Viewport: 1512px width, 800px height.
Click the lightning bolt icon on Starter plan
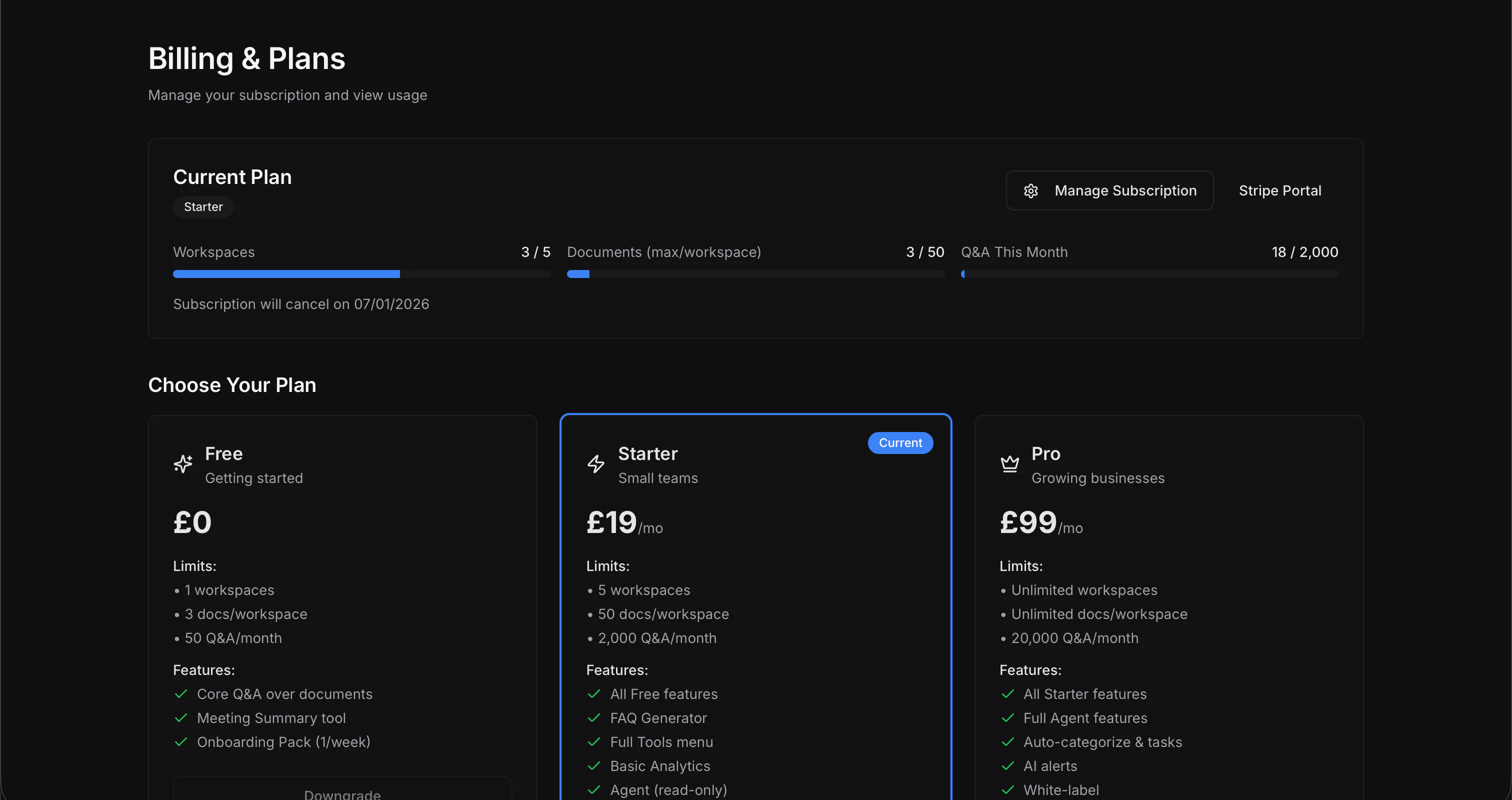[596, 463]
